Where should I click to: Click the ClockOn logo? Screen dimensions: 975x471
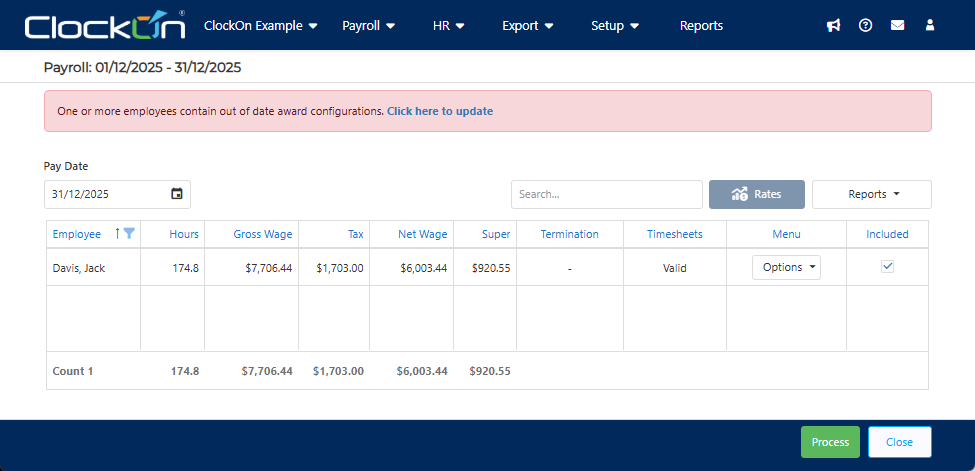click(x=105, y=26)
